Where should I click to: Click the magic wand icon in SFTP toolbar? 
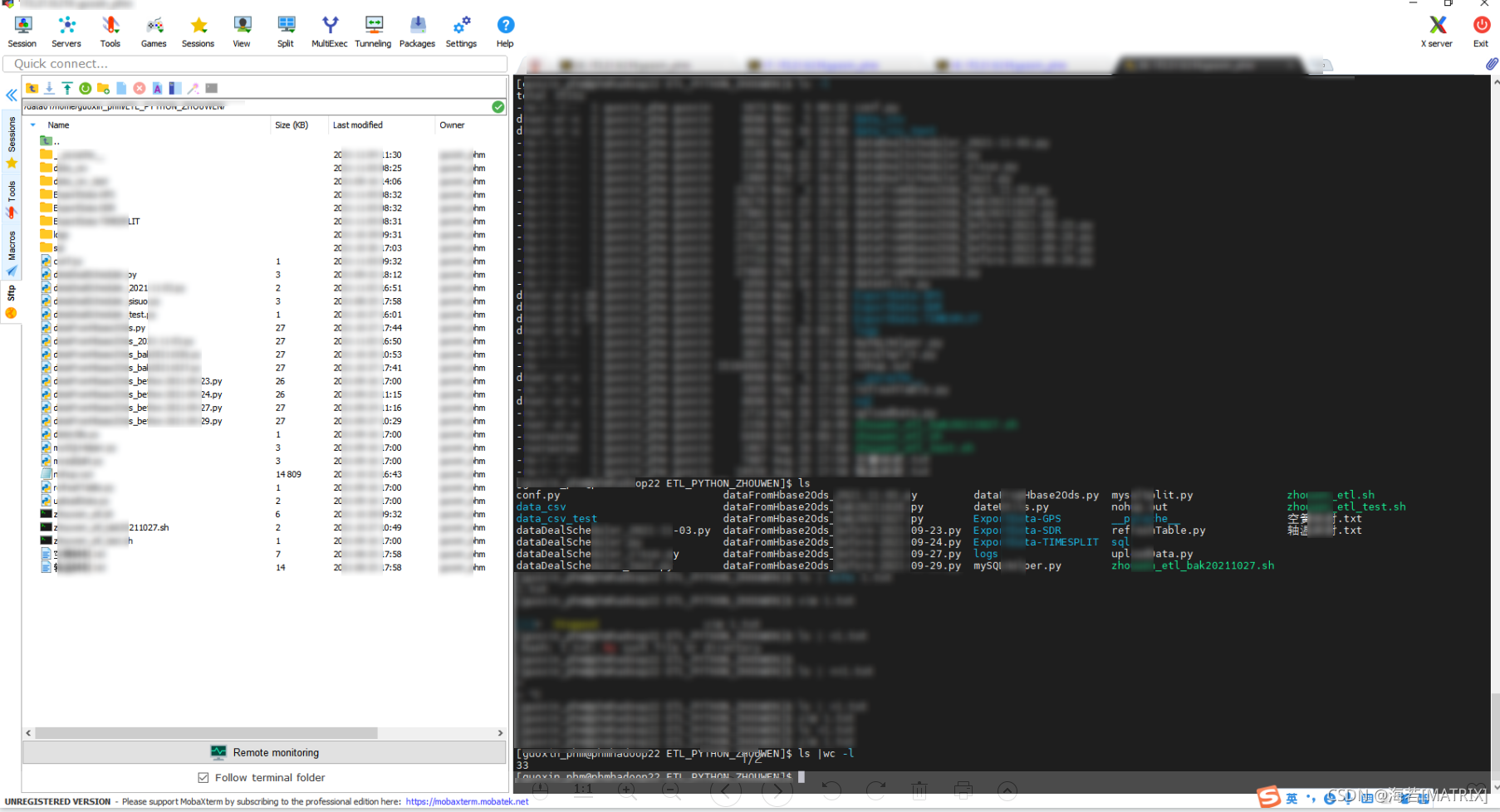(193, 88)
